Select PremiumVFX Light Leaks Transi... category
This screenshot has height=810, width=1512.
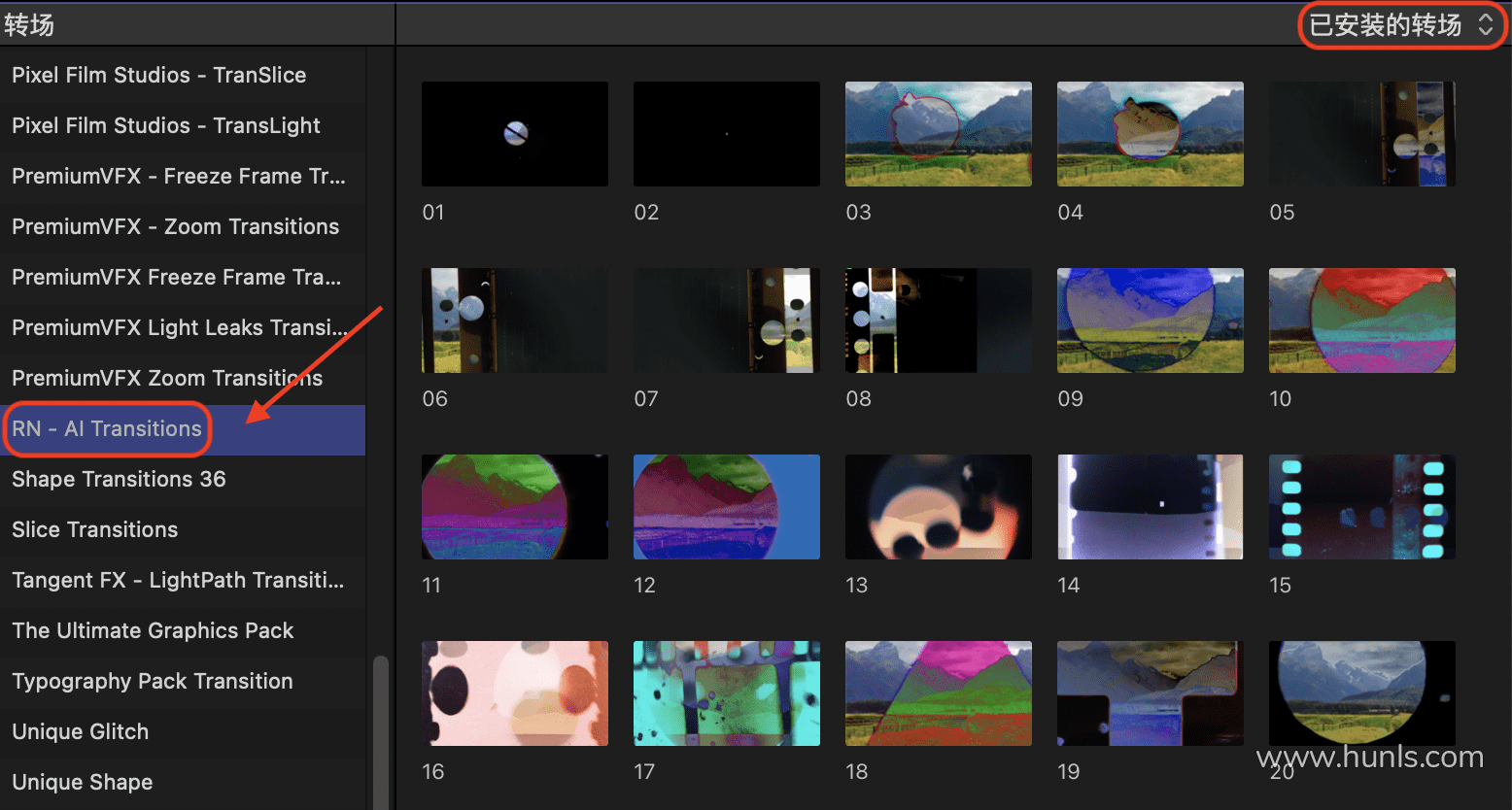(183, 328)
